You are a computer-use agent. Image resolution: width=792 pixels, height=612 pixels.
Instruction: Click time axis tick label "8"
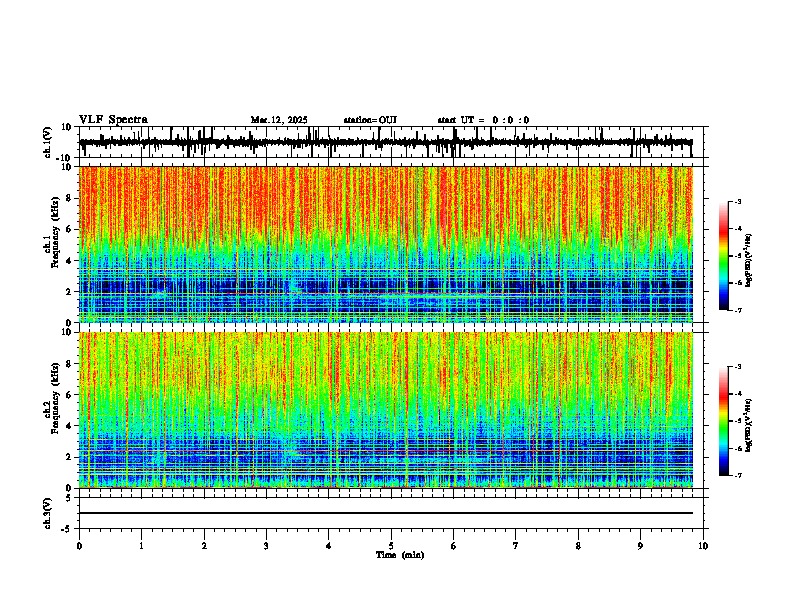tap(578, 546)
